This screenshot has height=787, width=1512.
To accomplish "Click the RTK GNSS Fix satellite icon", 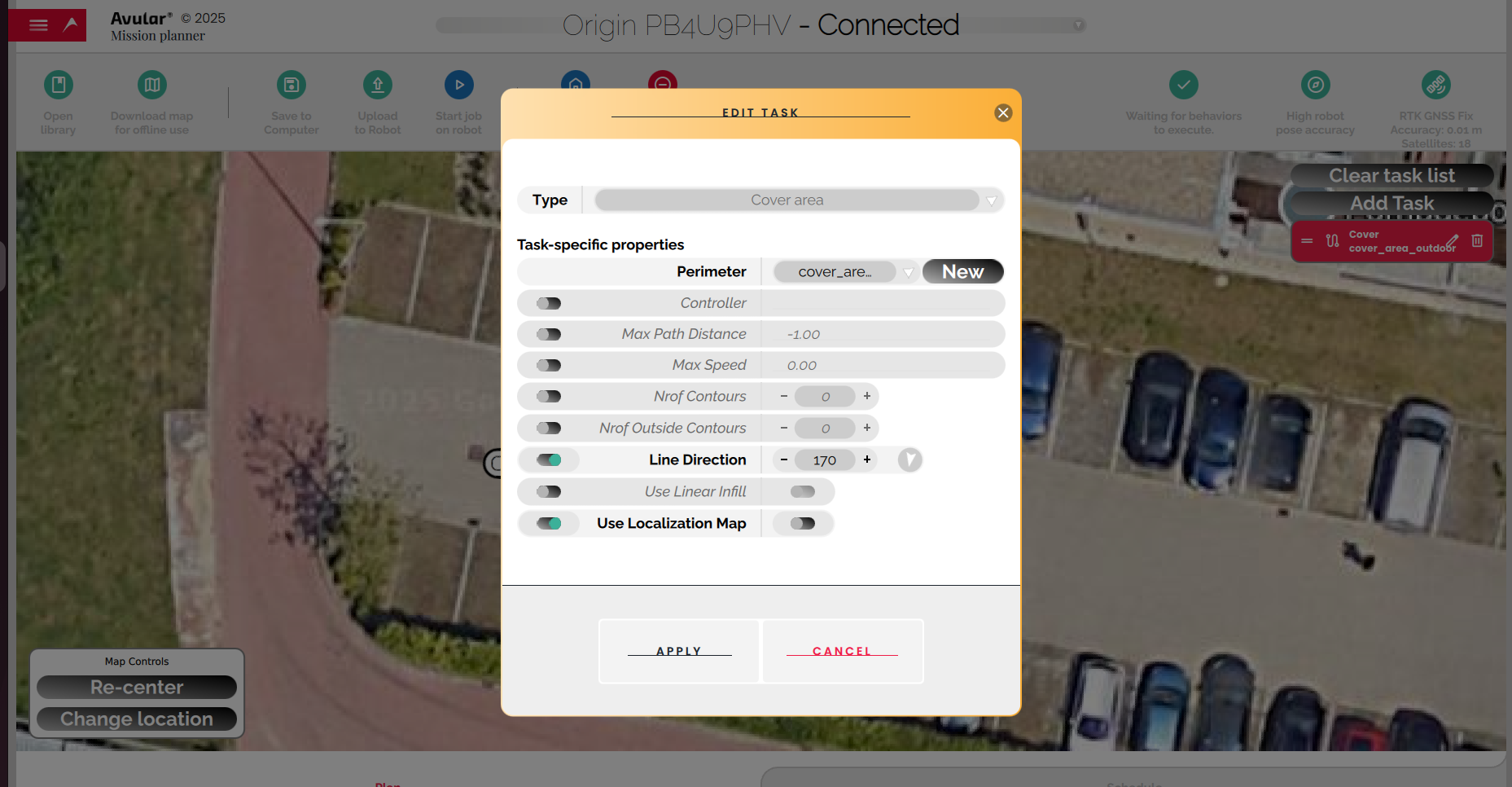I will coord(1436,85).
